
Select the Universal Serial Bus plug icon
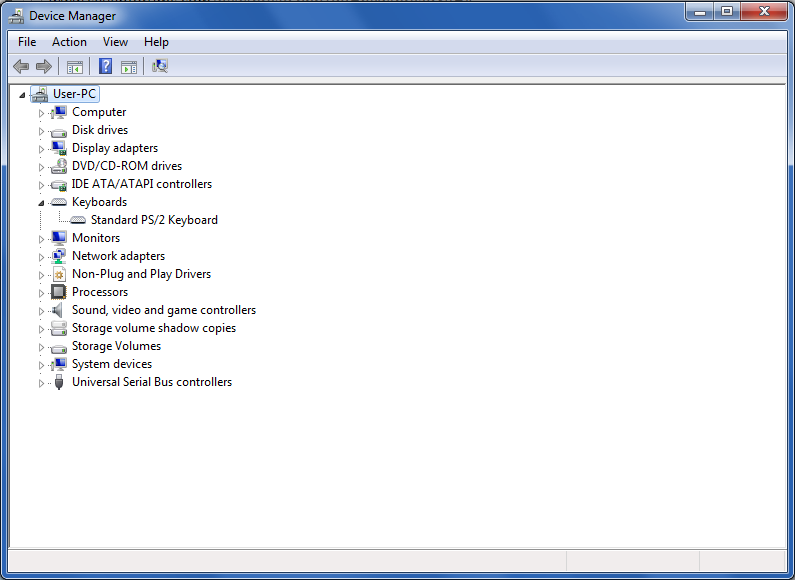[x=59, y=382]
